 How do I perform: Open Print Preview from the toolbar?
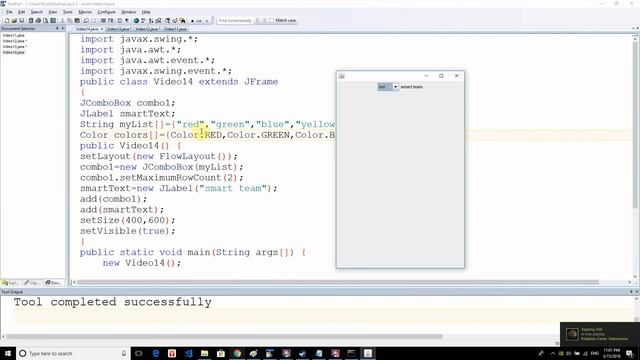coord(45,20)
